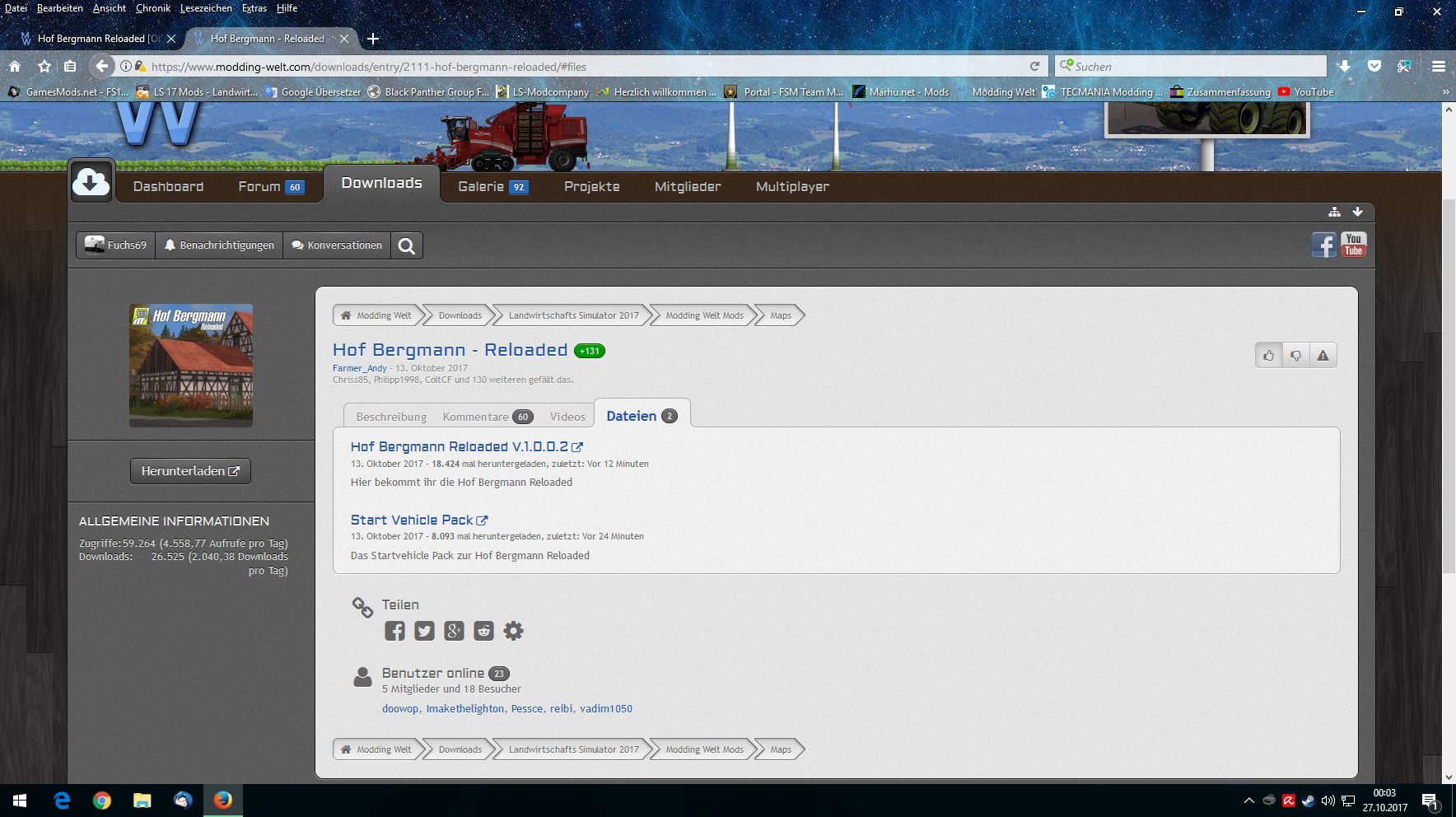The image size is (1456, 817).
Task: Switch to the Beschreibung tab
Action: point(391,417)
